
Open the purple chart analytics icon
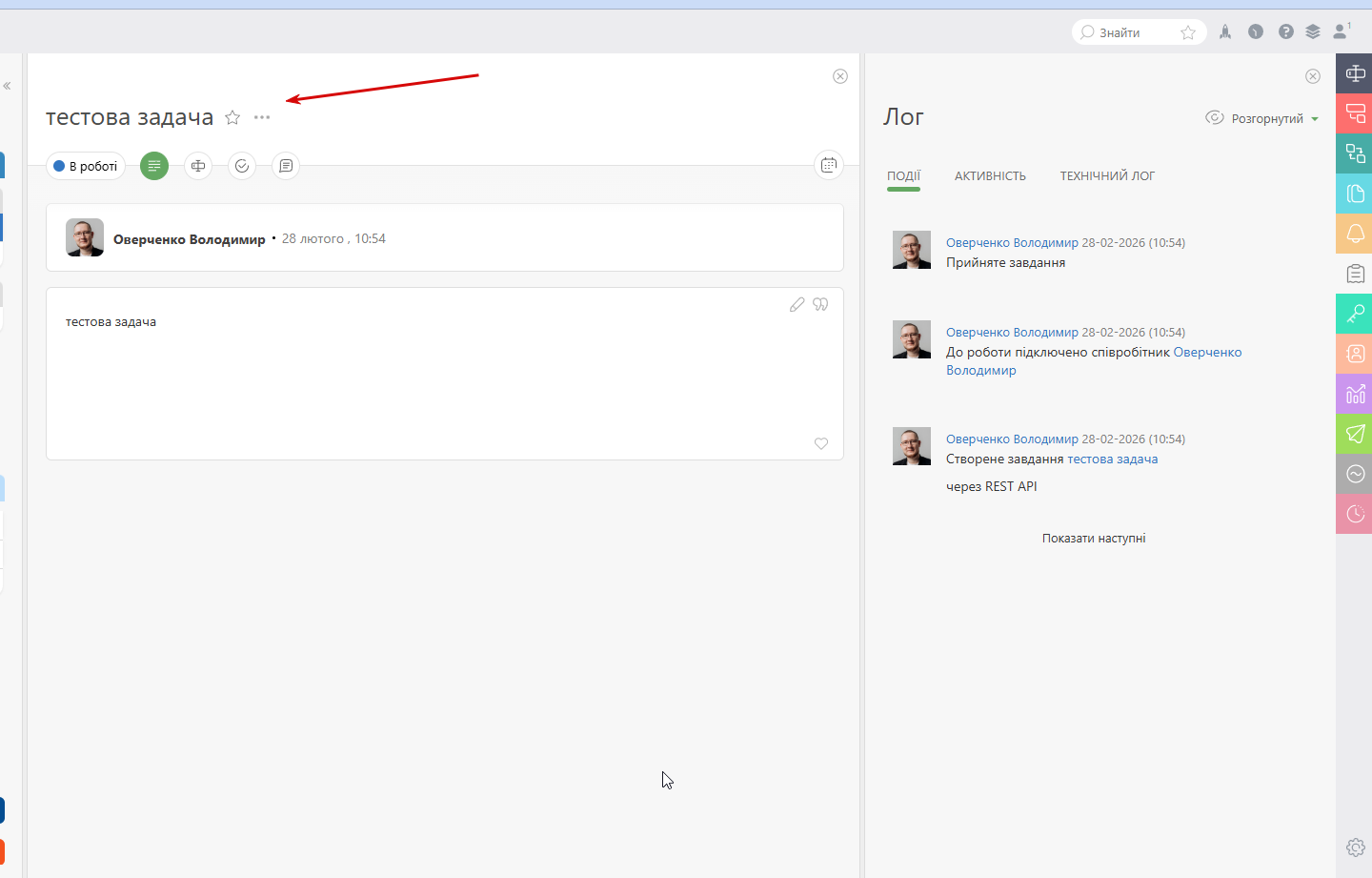pos(1354,394)
